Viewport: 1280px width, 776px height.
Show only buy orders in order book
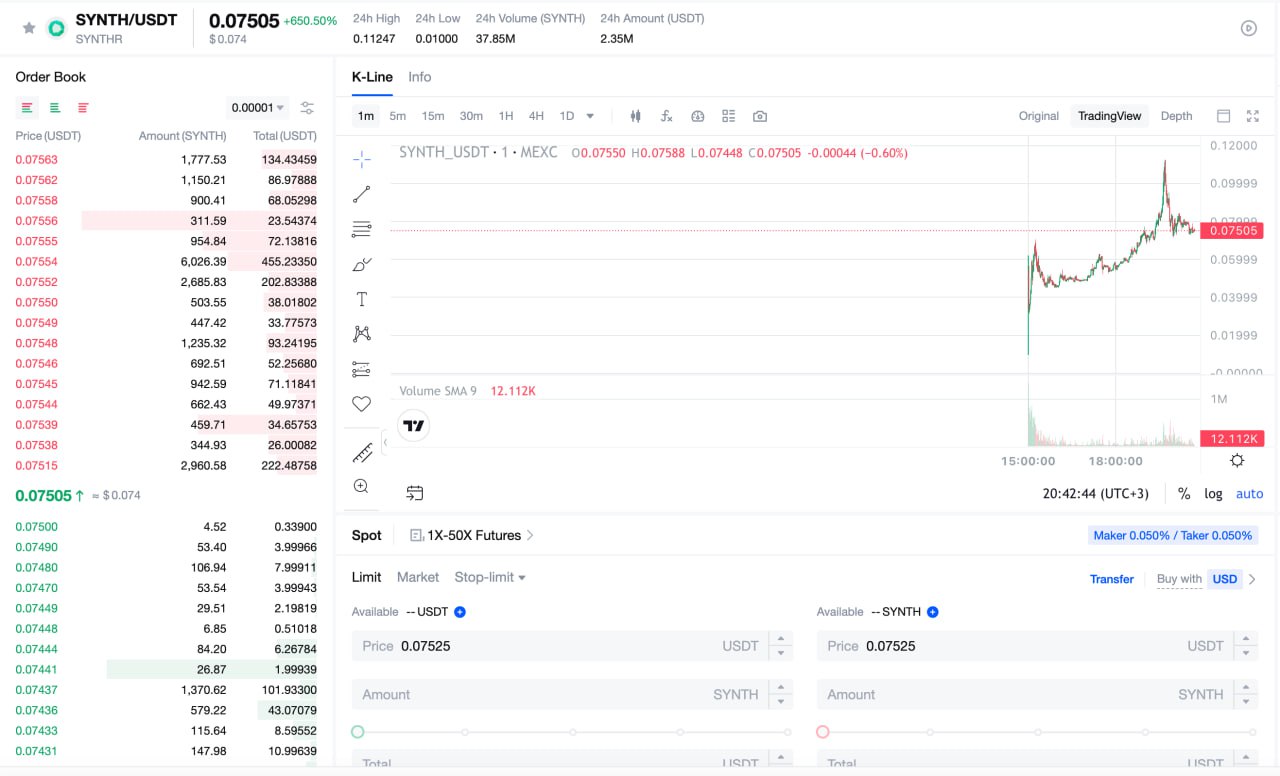tap(55, 108)
